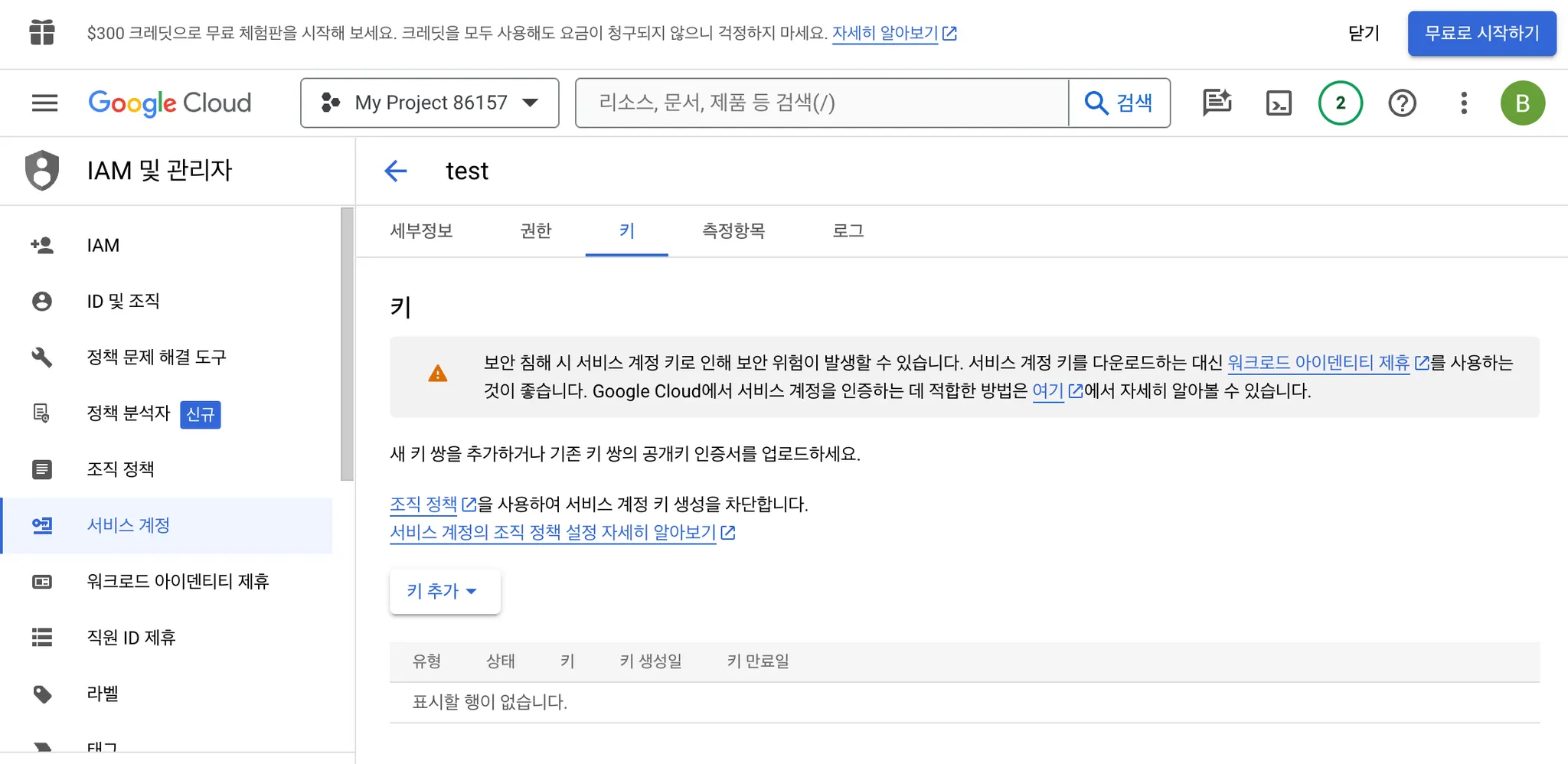Viewport: 1568px width, 764px height.
Task: Open the user account avatar B
Action: (1522, 103)
